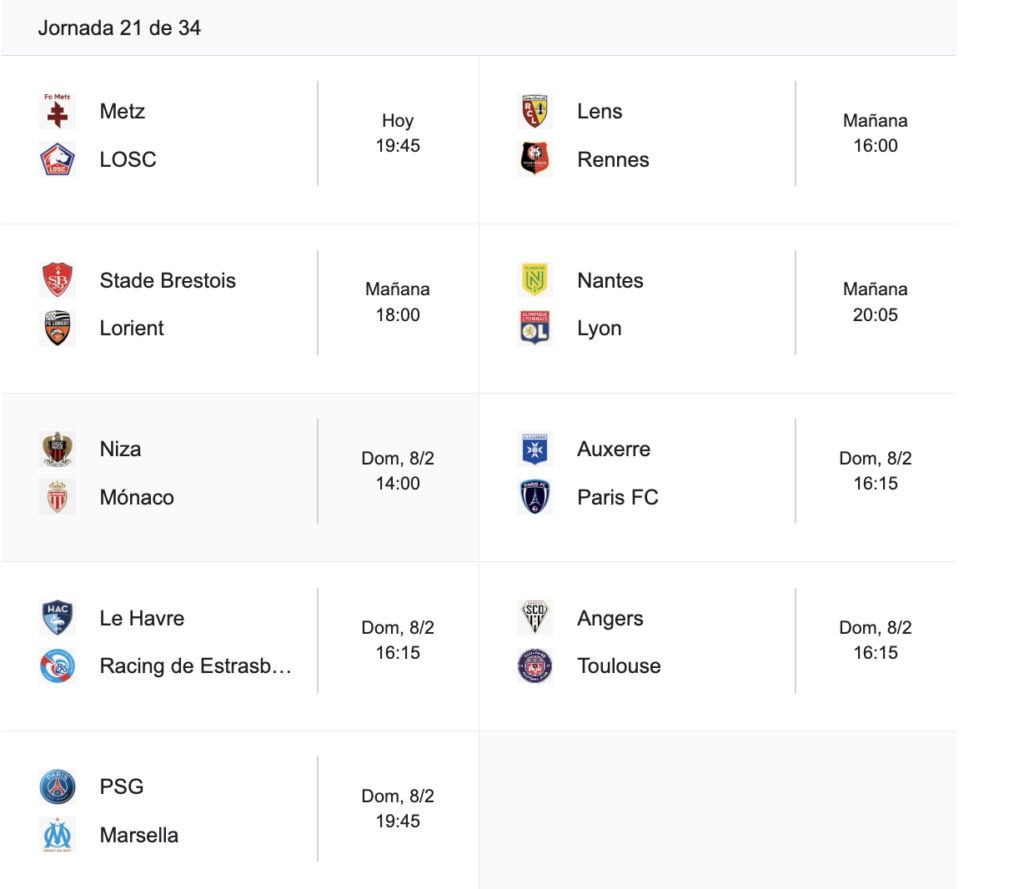Screen dimensions: 1024x889
Task: Click the PSG club logo
Action: pyautogui.click(x=57, y=787)
